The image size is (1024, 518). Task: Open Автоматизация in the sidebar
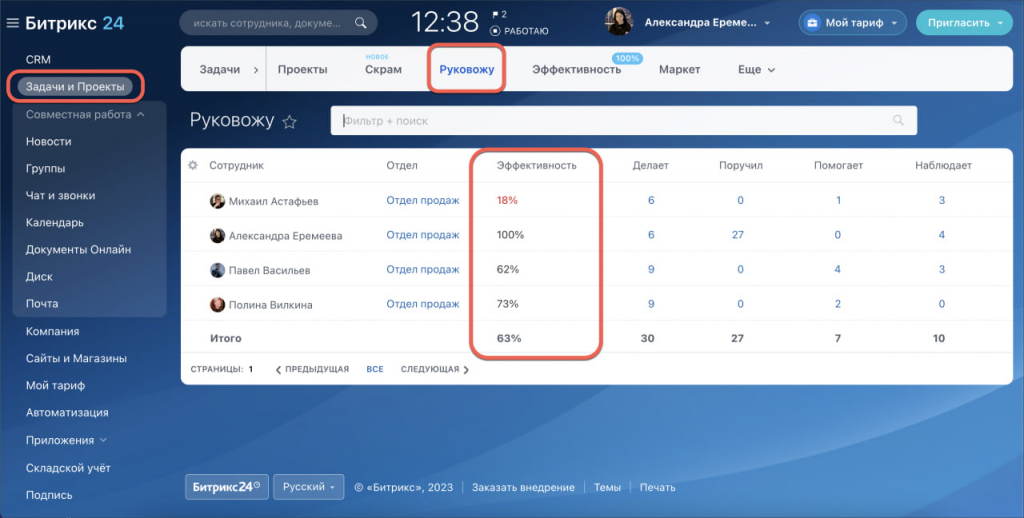point(67,413)
